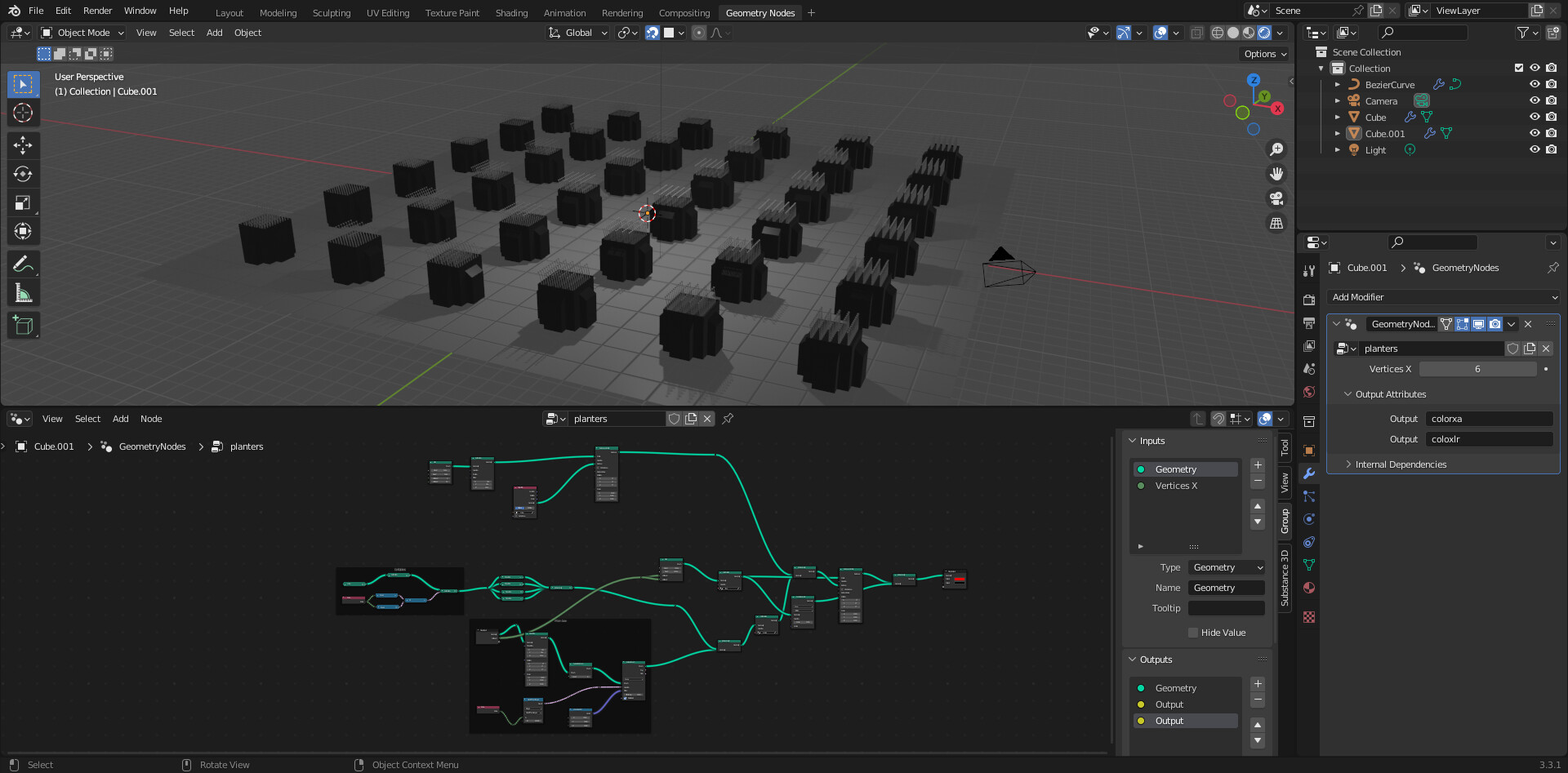Image resolution: width=1568 pixels, height=773 pixels.
Task: Toggle modifier render camera button
Action: (1495, 324)
